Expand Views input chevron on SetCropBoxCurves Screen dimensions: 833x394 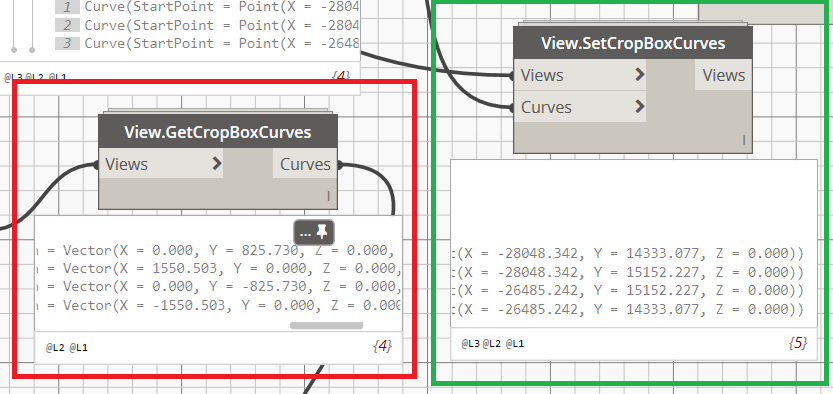click(x=640, y=74)
